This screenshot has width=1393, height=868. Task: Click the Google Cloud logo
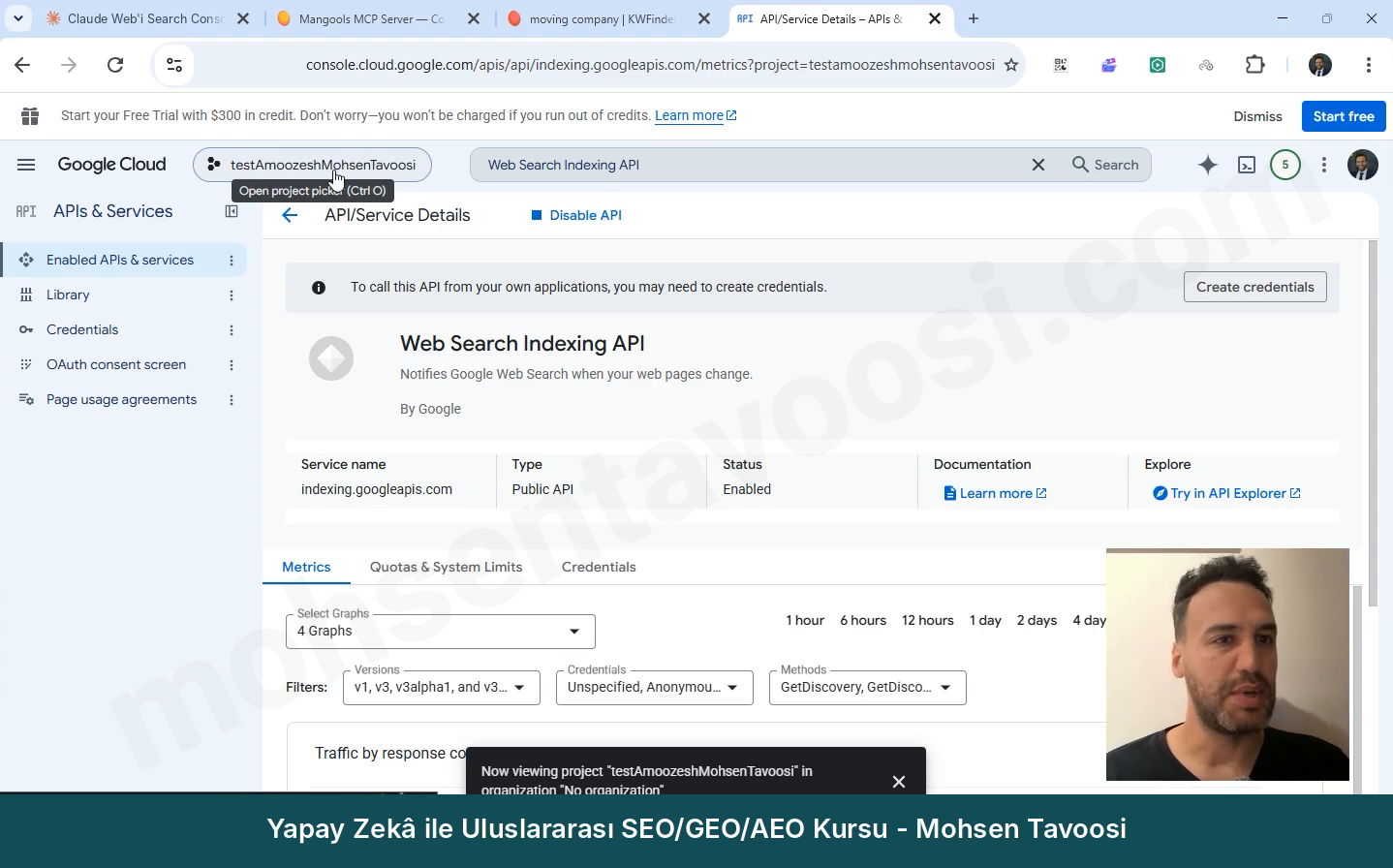[x=111, y=165]
